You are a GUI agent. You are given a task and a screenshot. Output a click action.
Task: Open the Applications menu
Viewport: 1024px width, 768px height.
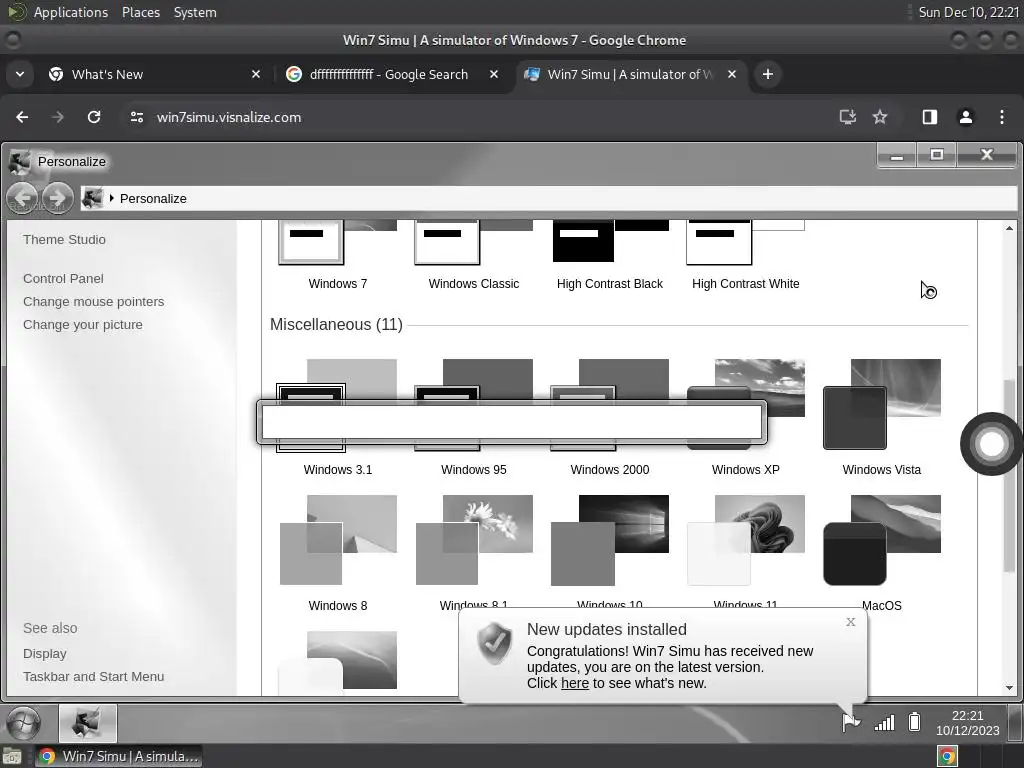[71, 12]
